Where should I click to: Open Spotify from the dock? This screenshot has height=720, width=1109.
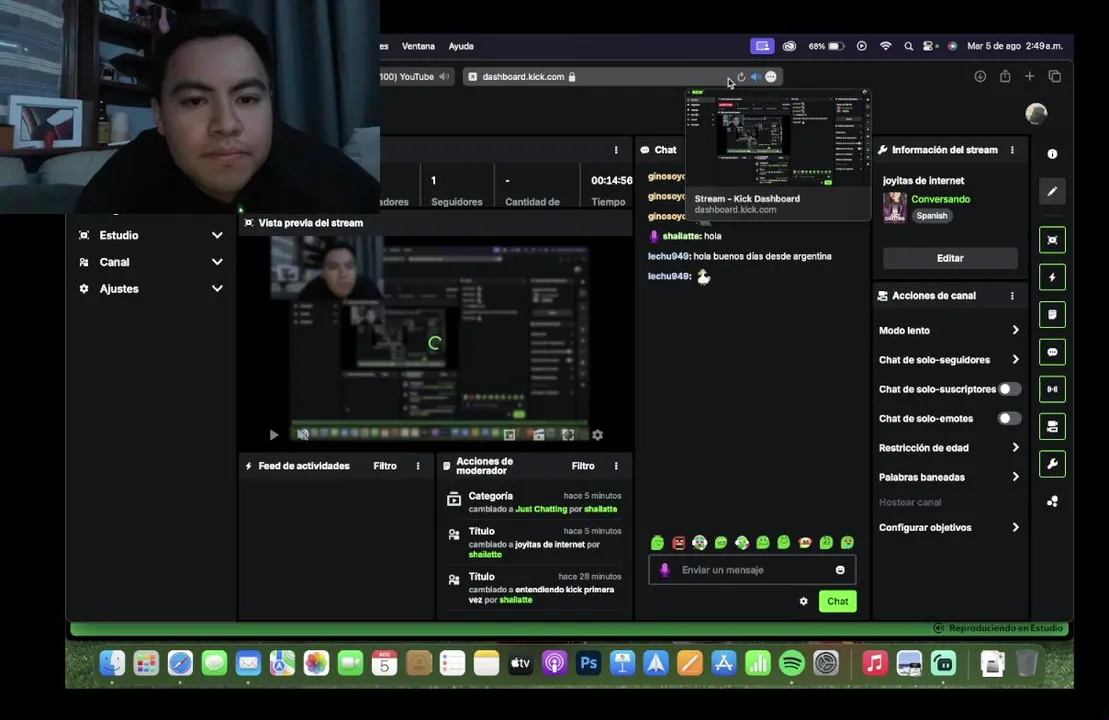[791, 663]
